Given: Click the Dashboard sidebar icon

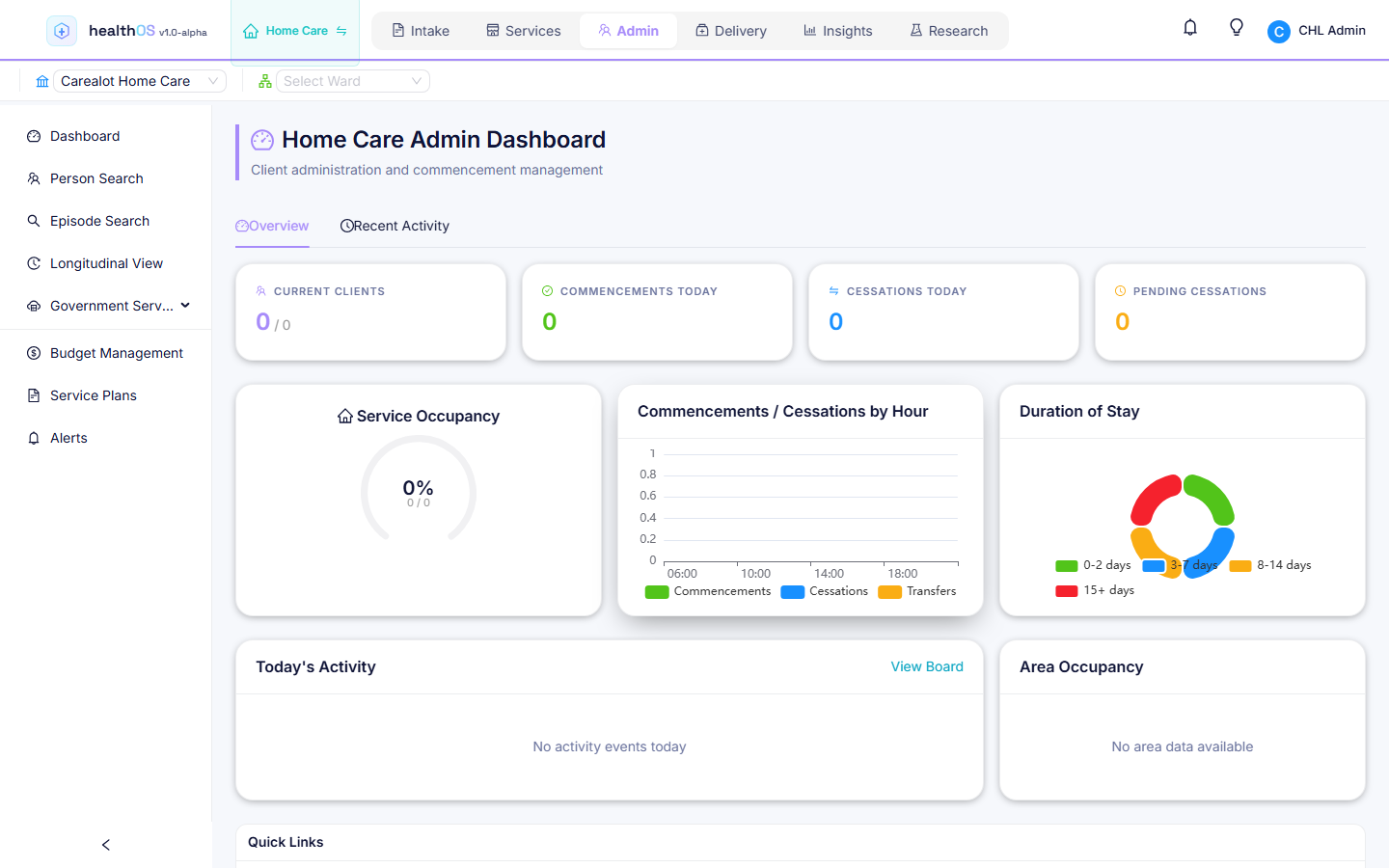Looking at the screenshot, I should point(34,136).
